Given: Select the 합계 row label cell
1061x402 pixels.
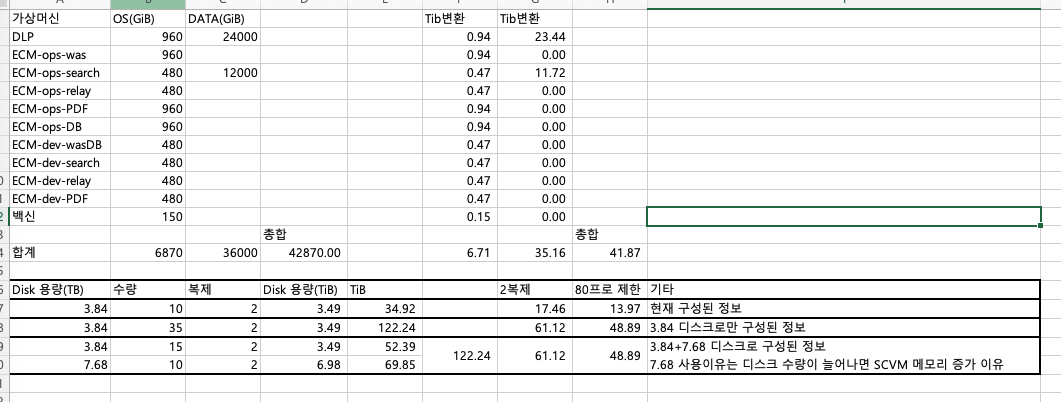Looking at the screenshot, I should (x=58, y=254).
